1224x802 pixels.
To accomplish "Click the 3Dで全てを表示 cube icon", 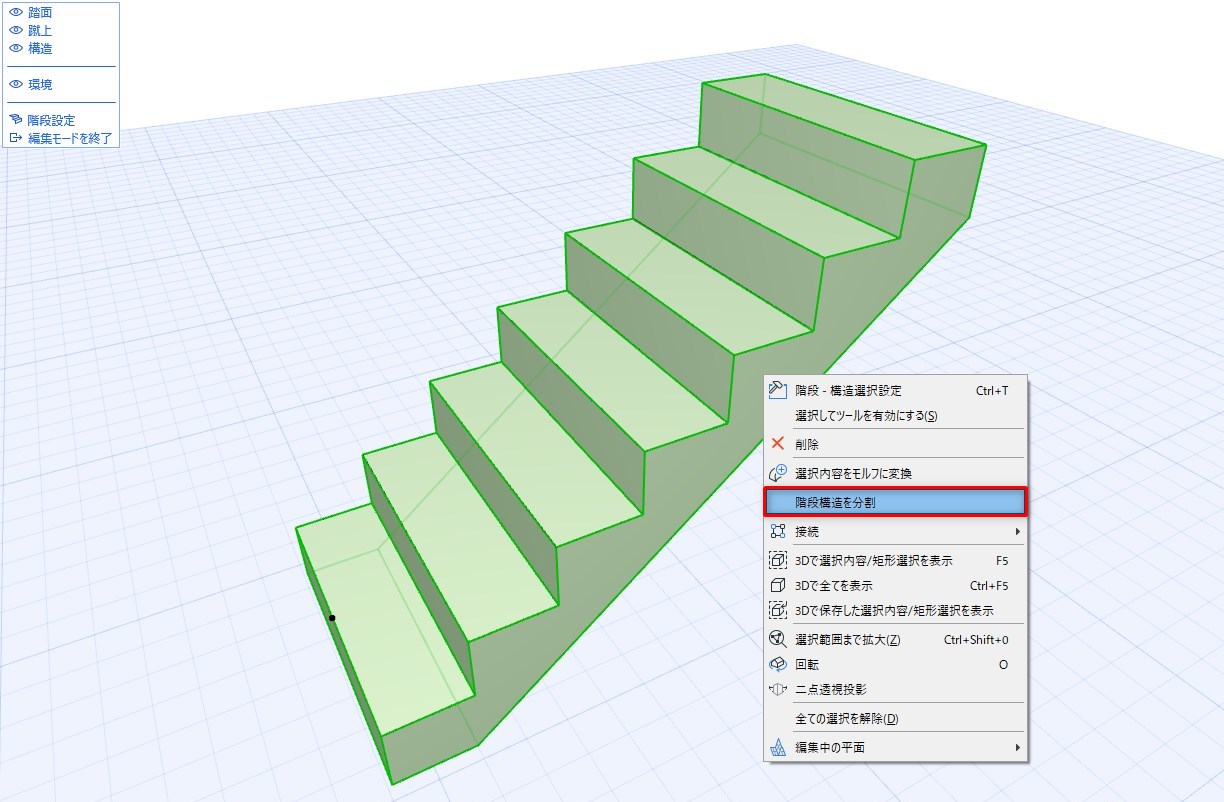I will pyautogui.click(x=778, y=586).
